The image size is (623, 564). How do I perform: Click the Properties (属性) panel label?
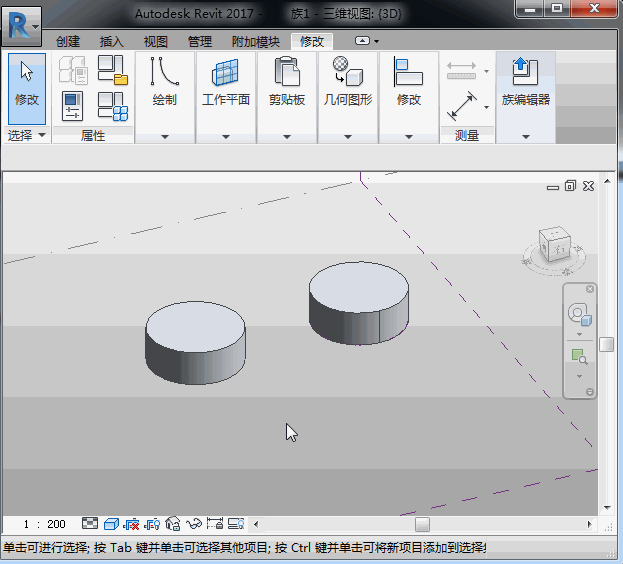tap(93, 135)
